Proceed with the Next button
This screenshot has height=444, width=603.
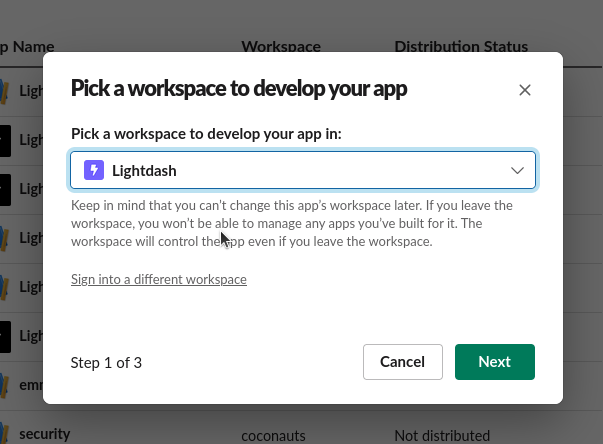(x=495, y=362)
